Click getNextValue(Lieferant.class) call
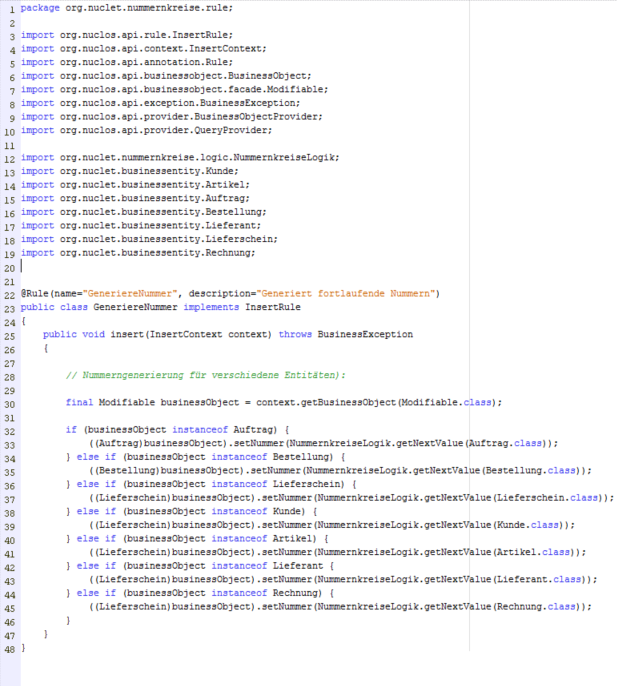The height and width of the screenshot is (686, 617). [507, 579]
